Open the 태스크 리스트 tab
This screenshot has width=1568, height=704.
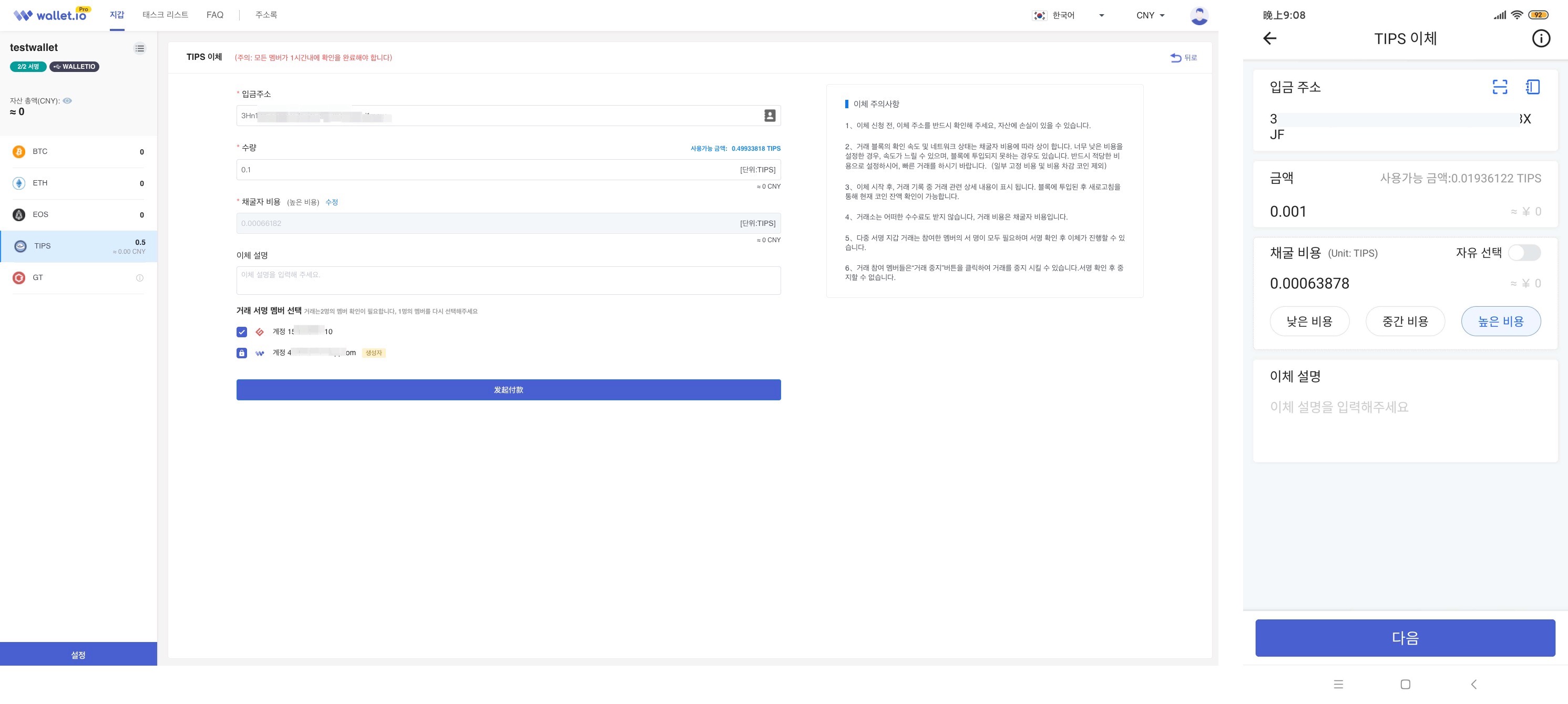[x=165, y=15]
